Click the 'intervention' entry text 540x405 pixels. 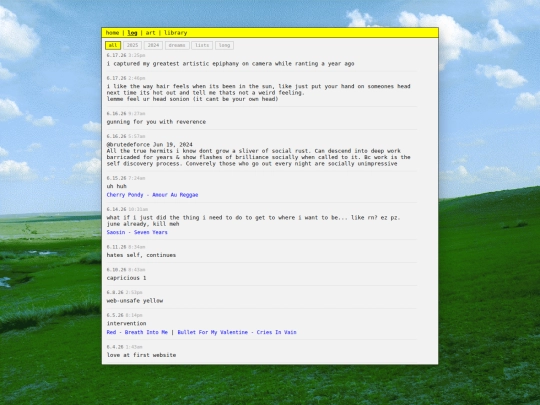tap(126, 323)
